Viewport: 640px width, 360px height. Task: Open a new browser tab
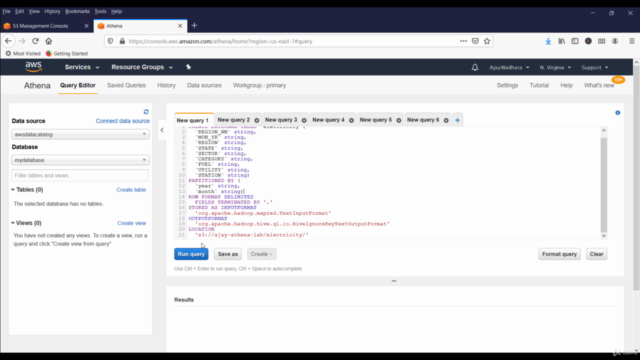[194, 25]
